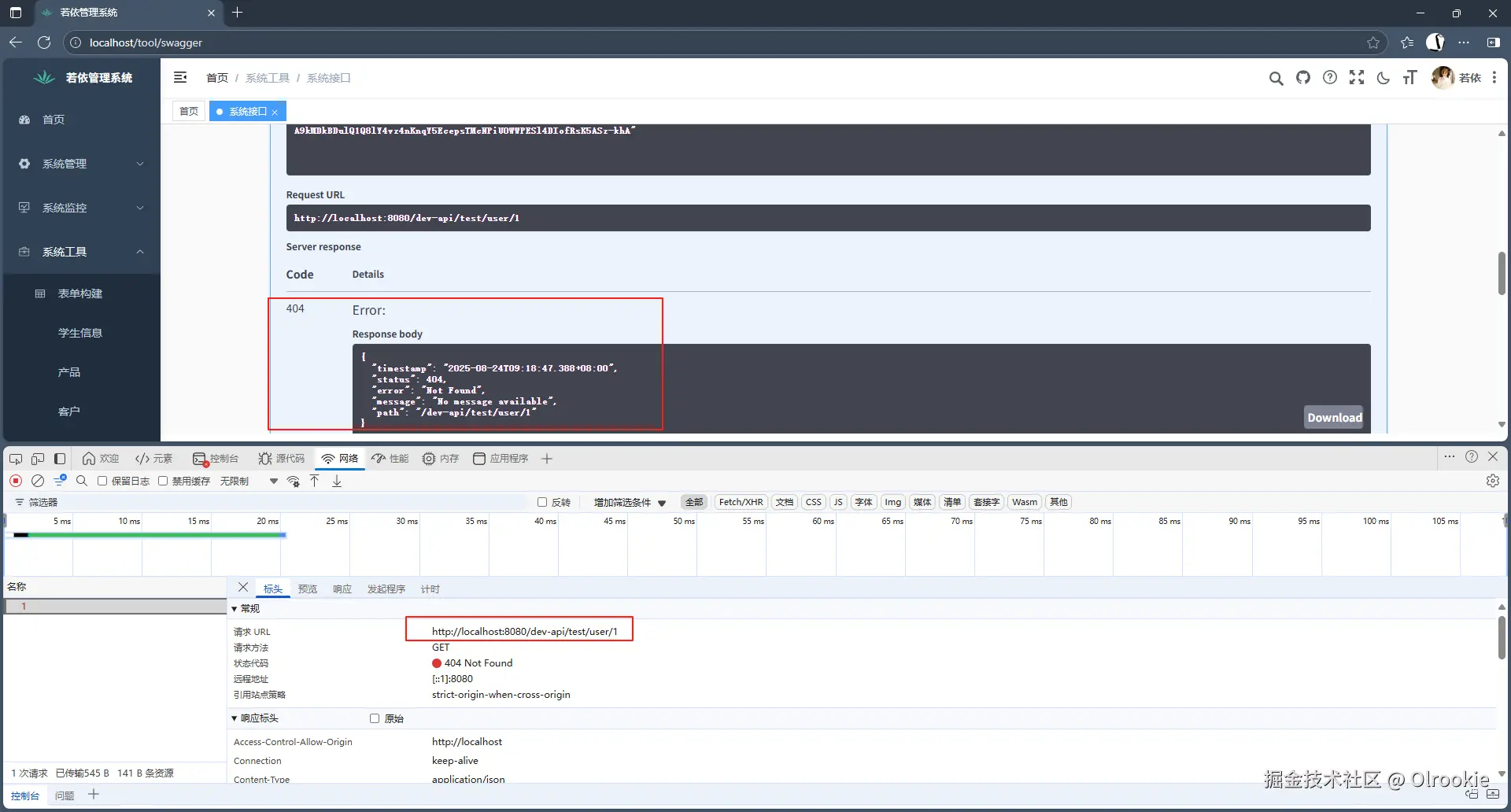The width and height of the screenshot is (1511, 812).
Task: Open the GitHub source link icon
Action: click(x=1303, y=77)
